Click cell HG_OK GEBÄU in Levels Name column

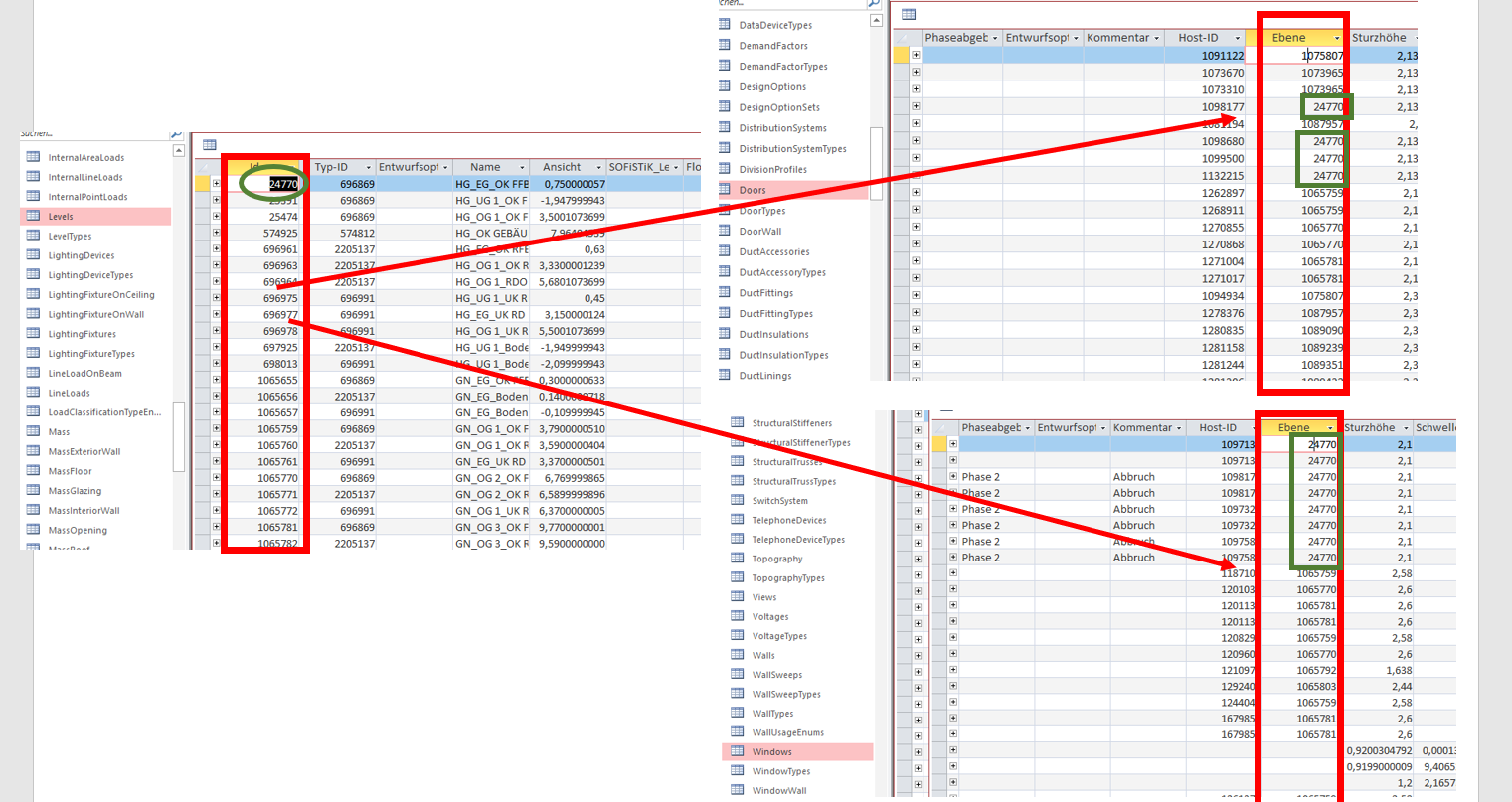coord(492,233)
